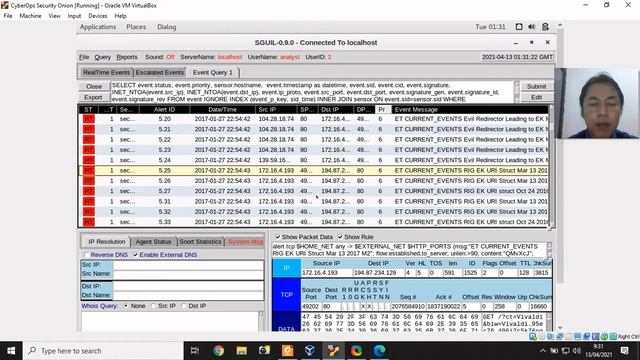
Task: Open the VirtualBox Machine menu
Action: pos(31,16)
